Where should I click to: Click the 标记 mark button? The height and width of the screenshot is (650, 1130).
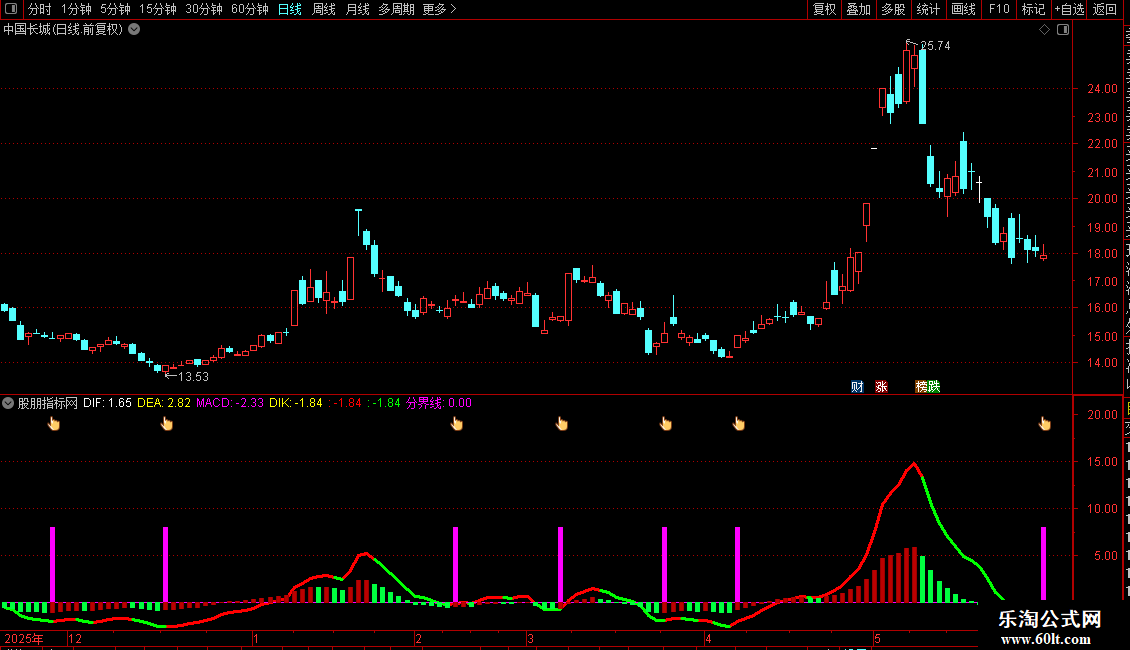1033,9
